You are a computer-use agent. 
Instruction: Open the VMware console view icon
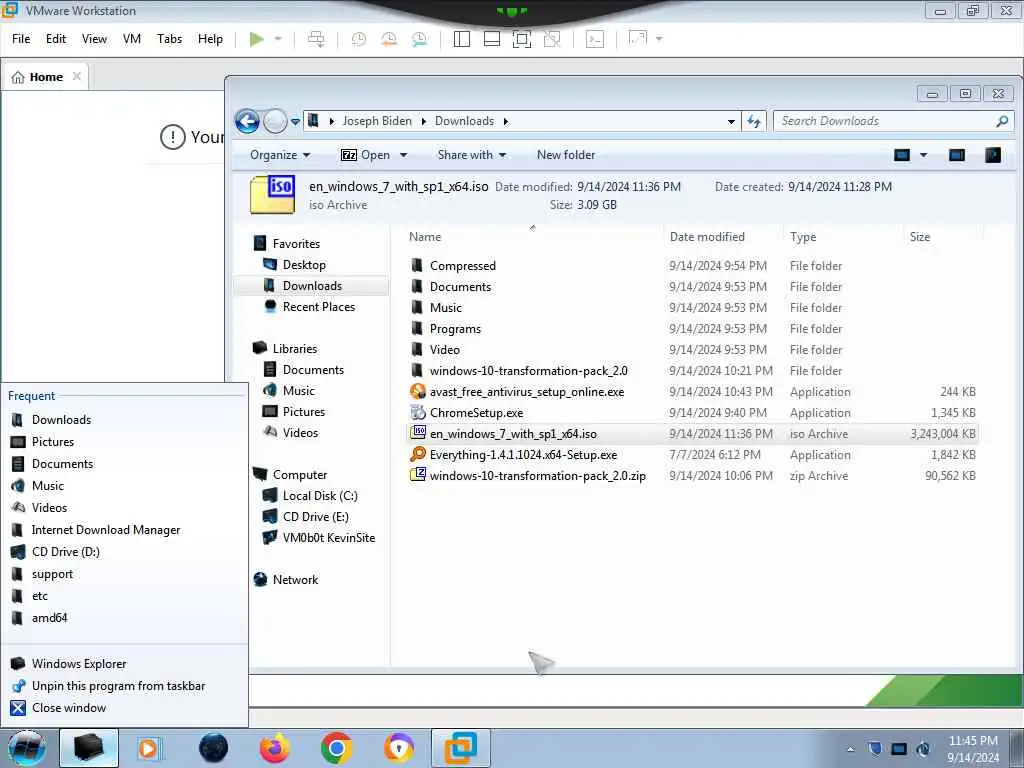[595, 39]
